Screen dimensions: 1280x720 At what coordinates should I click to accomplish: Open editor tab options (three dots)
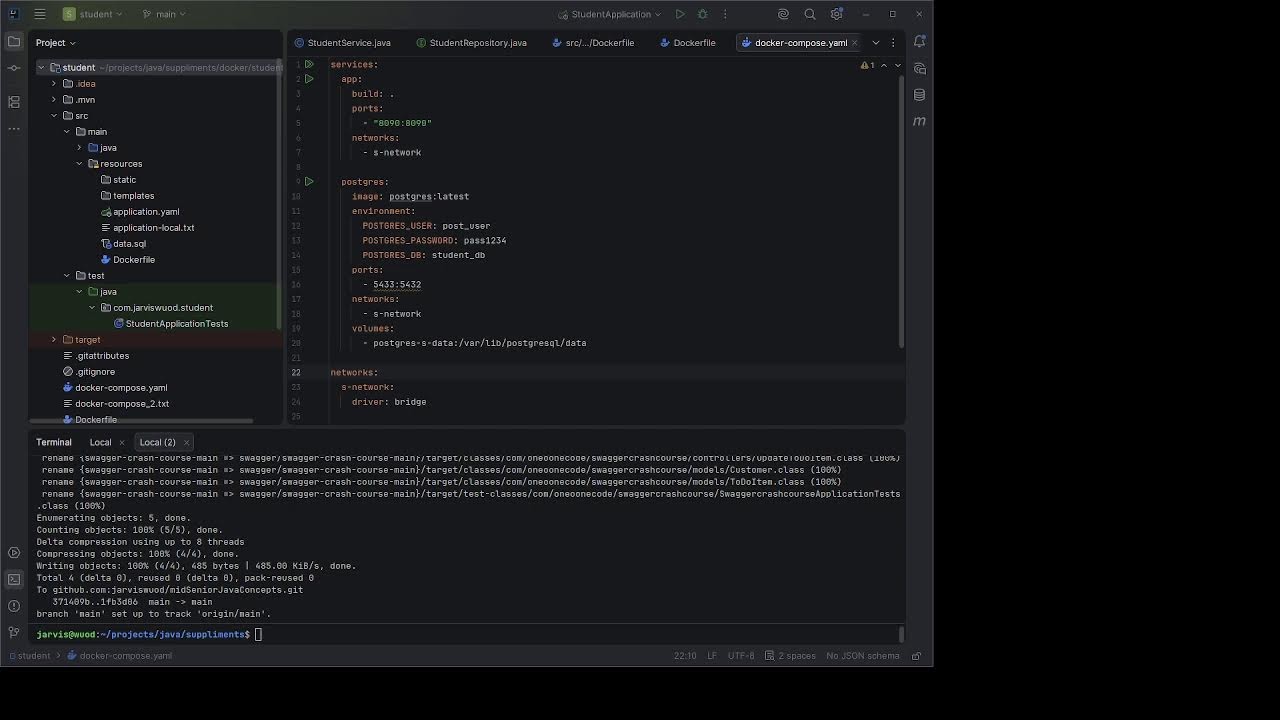point(893,43)
